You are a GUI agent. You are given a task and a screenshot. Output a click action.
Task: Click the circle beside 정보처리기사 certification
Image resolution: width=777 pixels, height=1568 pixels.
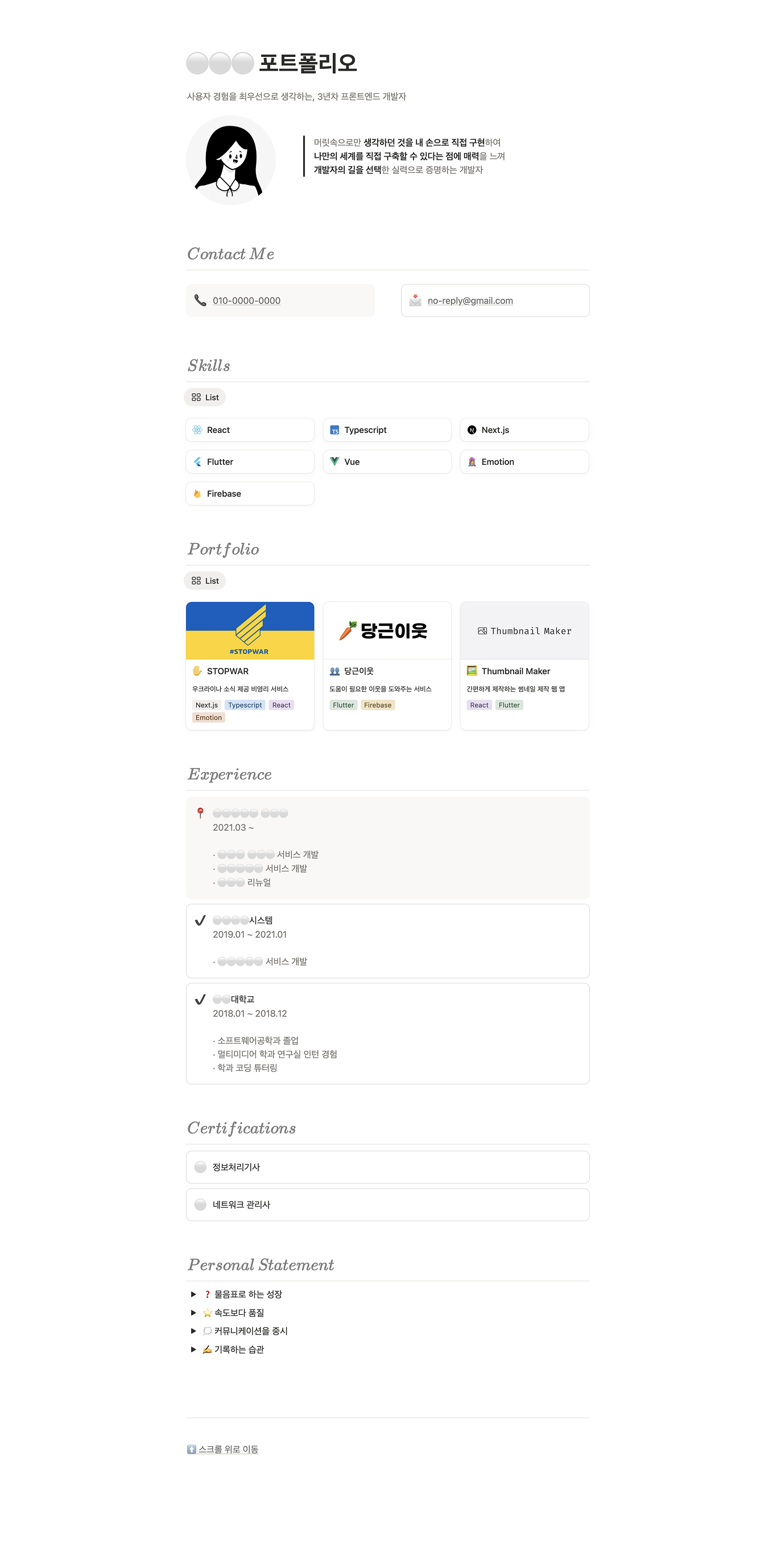click(x=200, y=1167)
